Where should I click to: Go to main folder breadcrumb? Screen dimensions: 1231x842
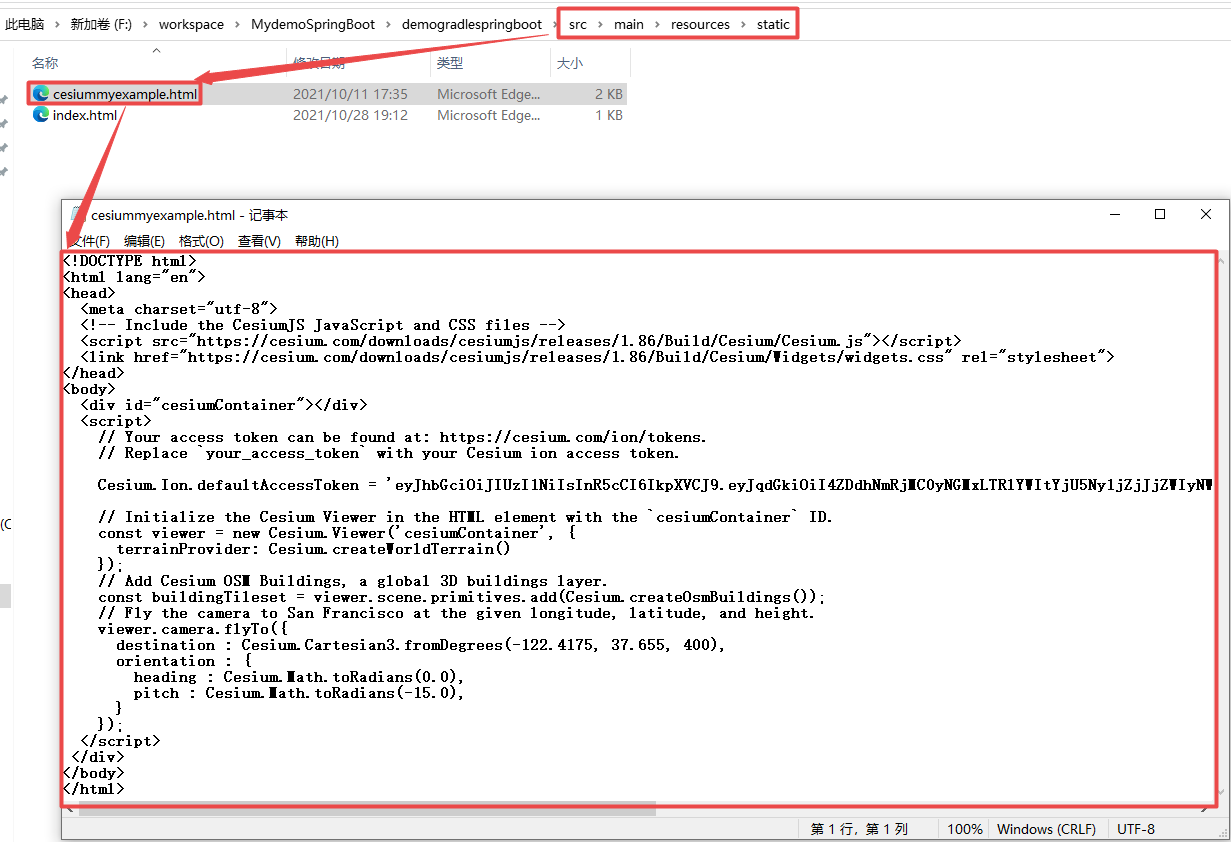tap(629, 24)
